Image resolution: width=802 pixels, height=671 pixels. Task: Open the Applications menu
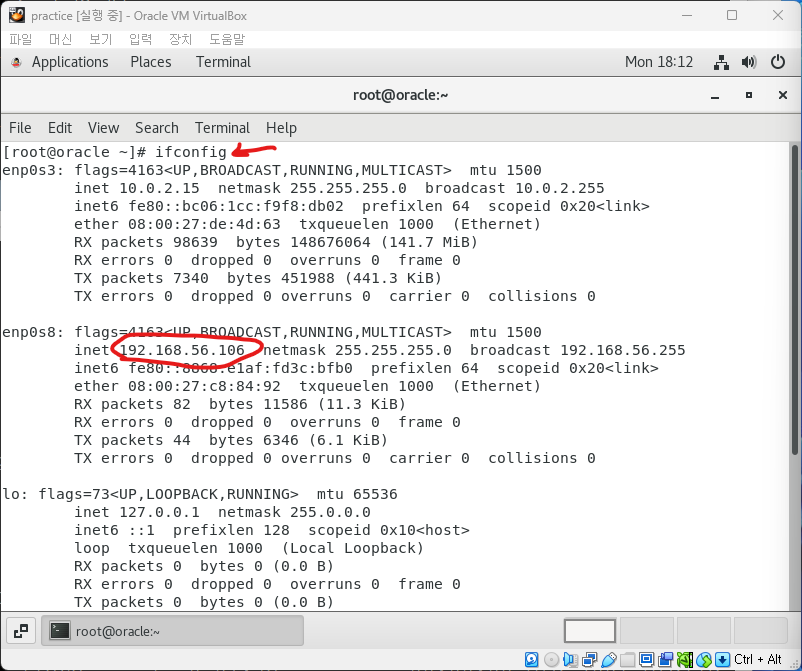click(70, 62)
